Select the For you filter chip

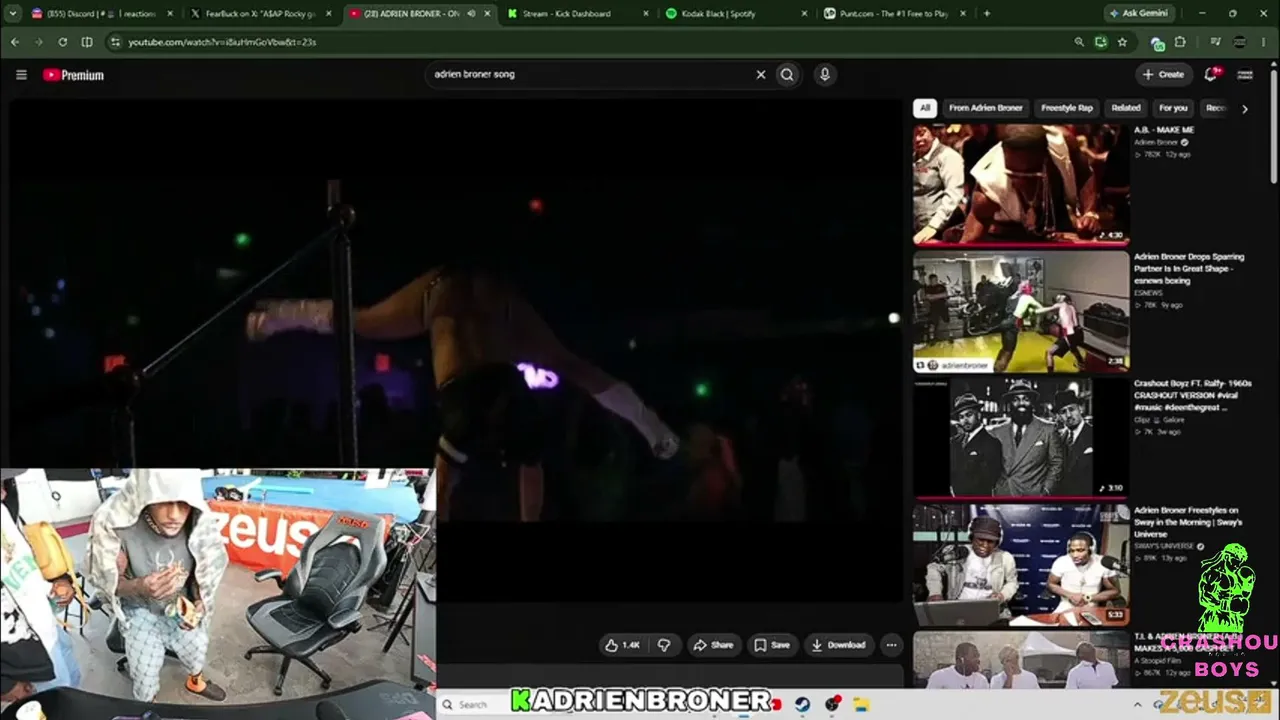coord(1173,108)
